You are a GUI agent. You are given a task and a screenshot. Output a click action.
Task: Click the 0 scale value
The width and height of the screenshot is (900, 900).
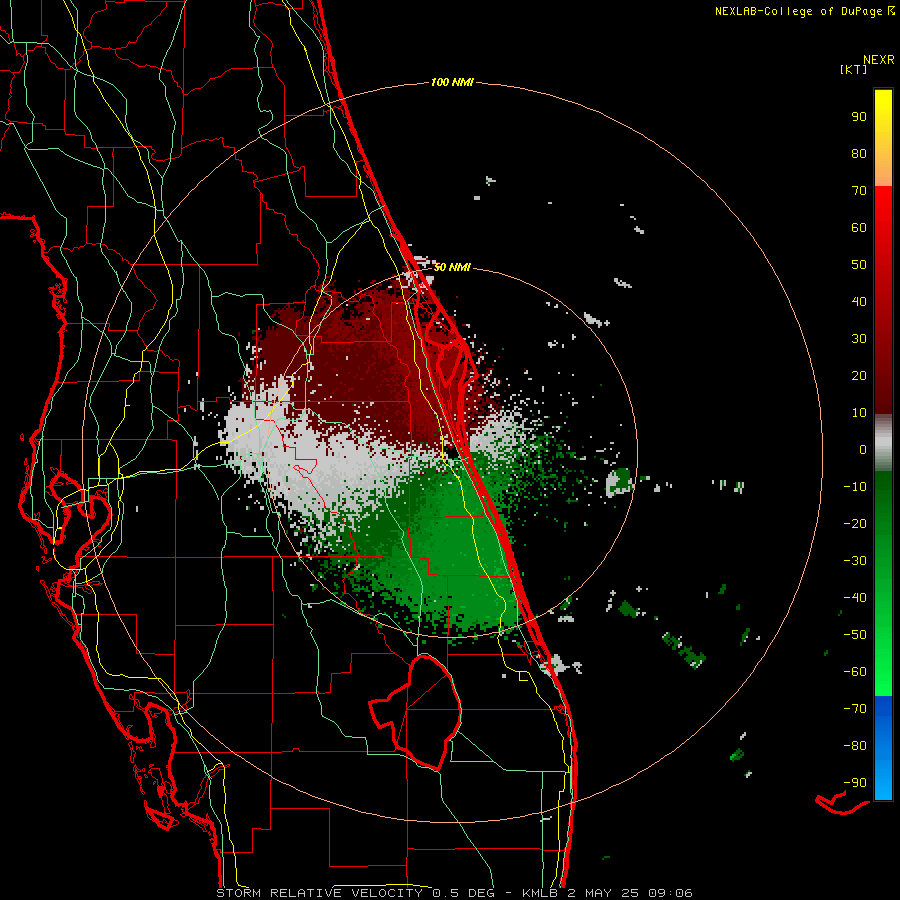coord(863,449)
